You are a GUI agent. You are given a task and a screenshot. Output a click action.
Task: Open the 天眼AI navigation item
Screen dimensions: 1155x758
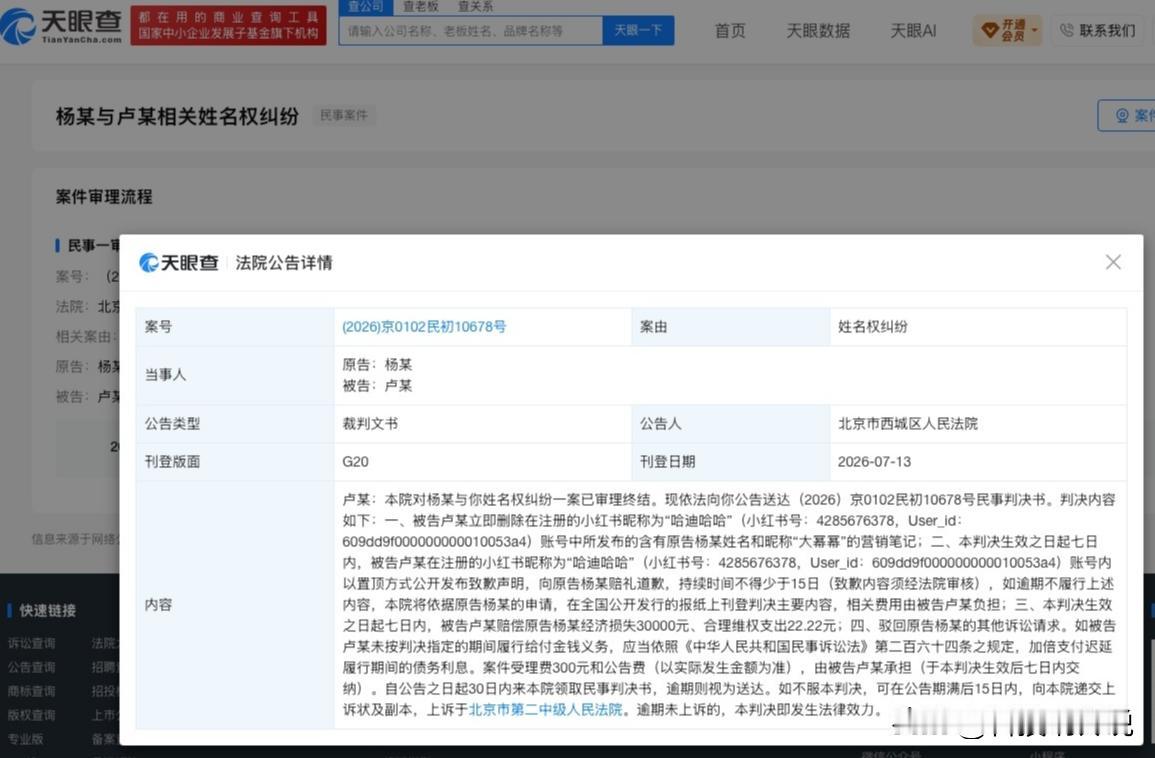click(913, 31)
